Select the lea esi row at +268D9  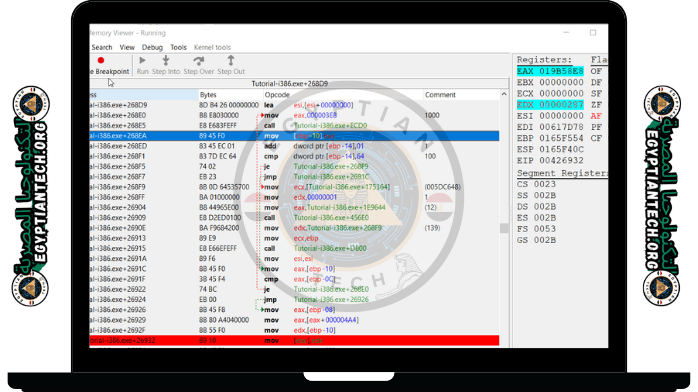294,105
